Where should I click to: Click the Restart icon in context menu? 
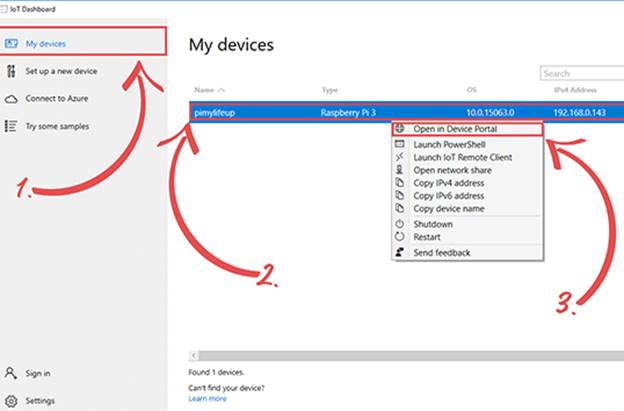point(401,236)
